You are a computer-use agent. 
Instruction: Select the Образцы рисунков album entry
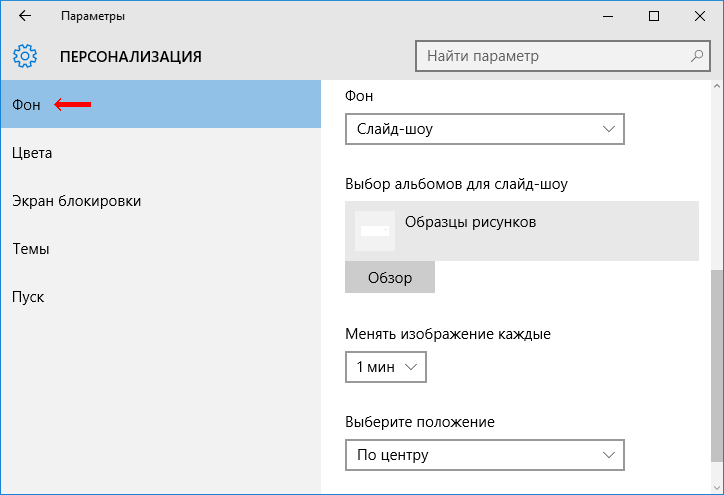click(x=522, y=231)
